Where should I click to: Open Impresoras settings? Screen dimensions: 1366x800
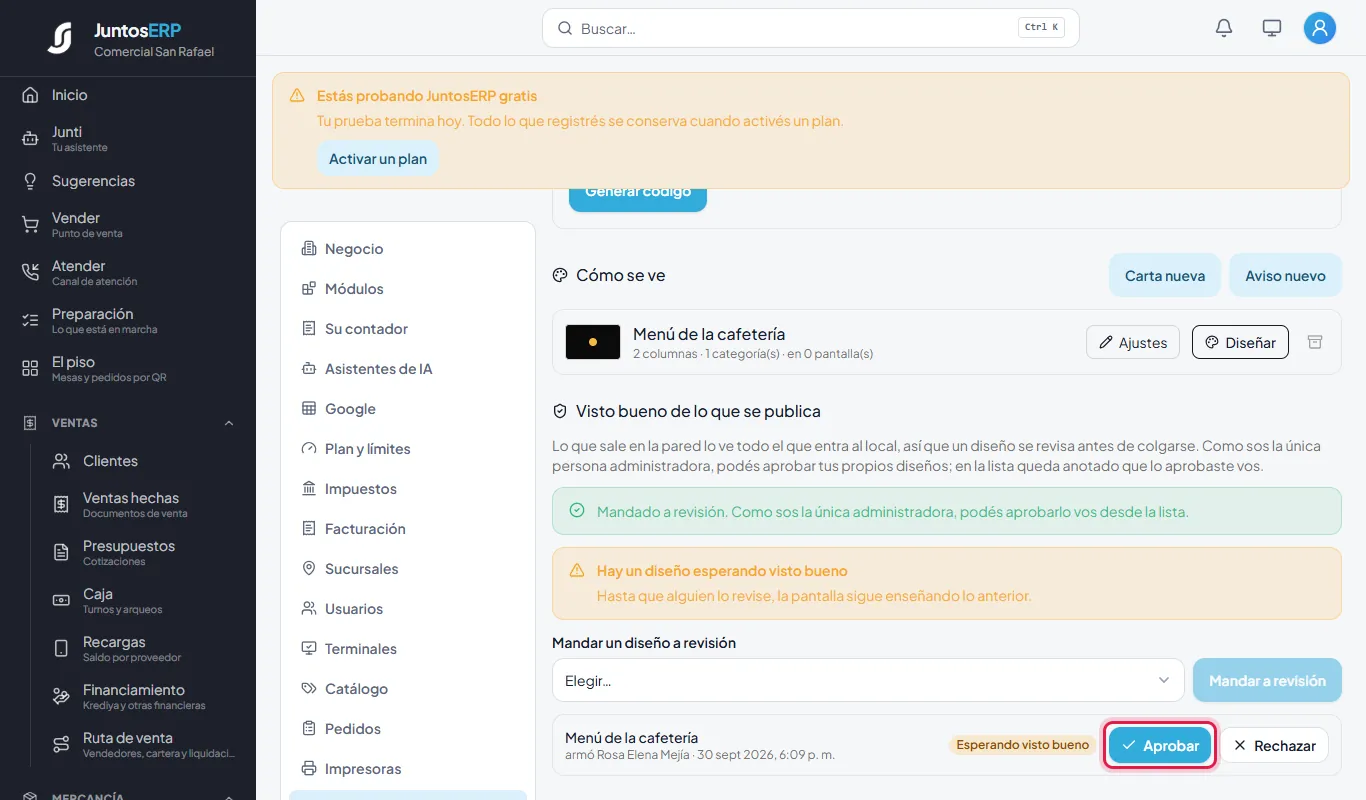pos(408,769)
